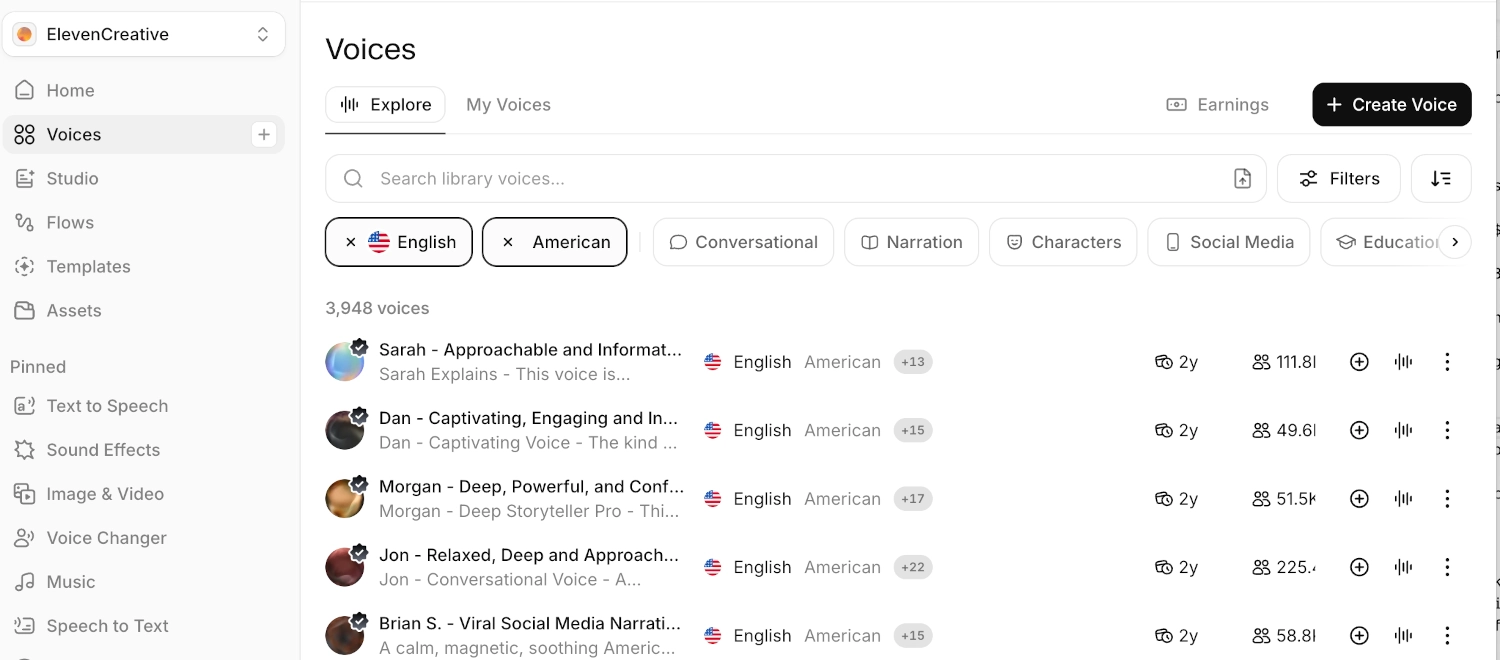Add Sarah voice with plus circle icon

pyautogui.click(x=1359, y=362)
